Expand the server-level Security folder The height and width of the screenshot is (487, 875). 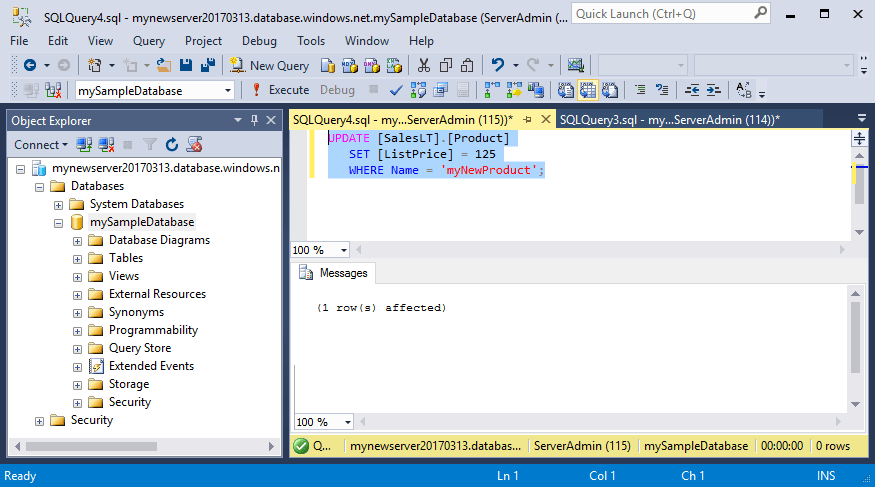click(x=40, y=421)
